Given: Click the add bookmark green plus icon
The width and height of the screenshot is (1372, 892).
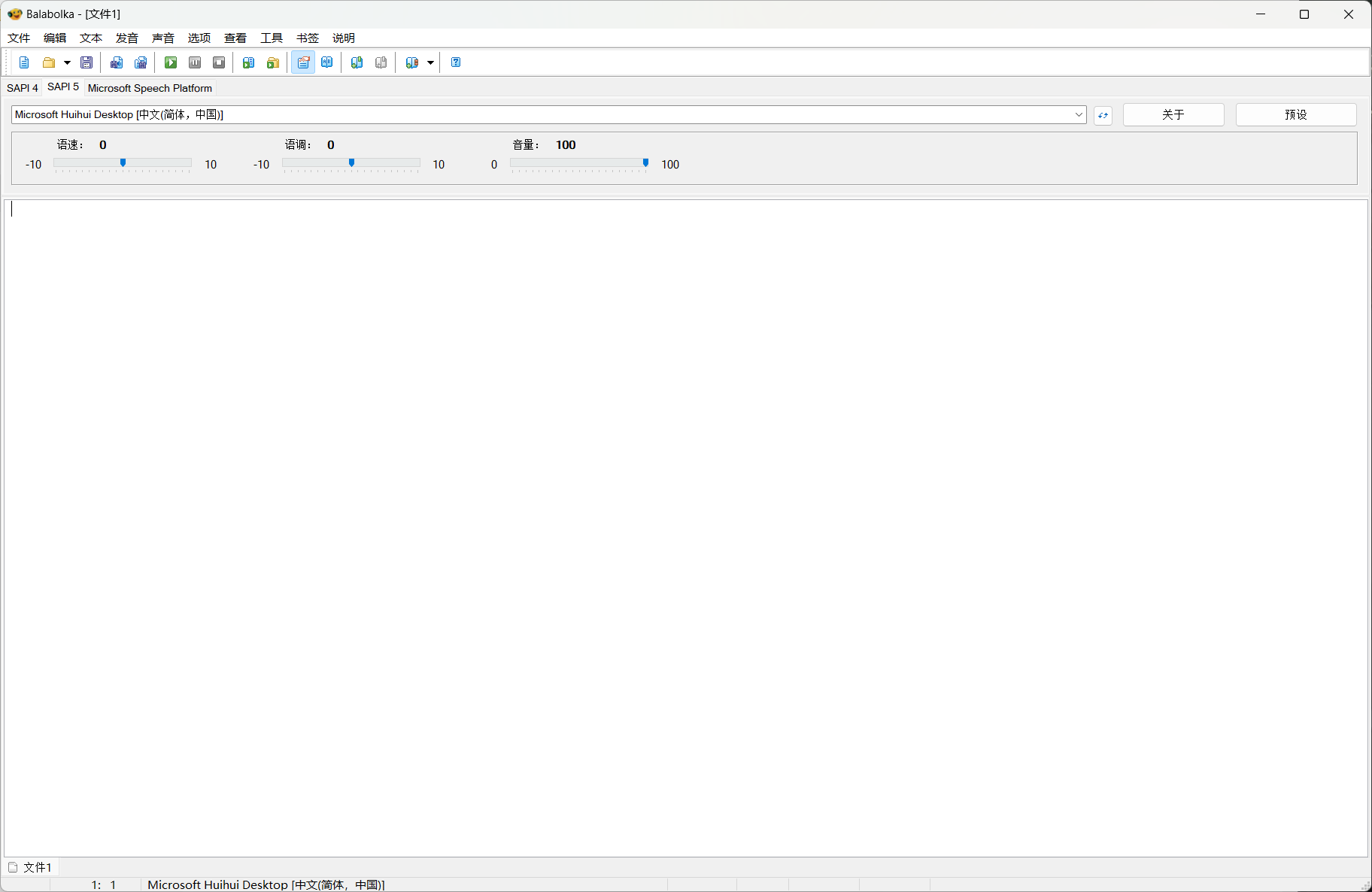Looking at the screenshot, I should point(357,62).
